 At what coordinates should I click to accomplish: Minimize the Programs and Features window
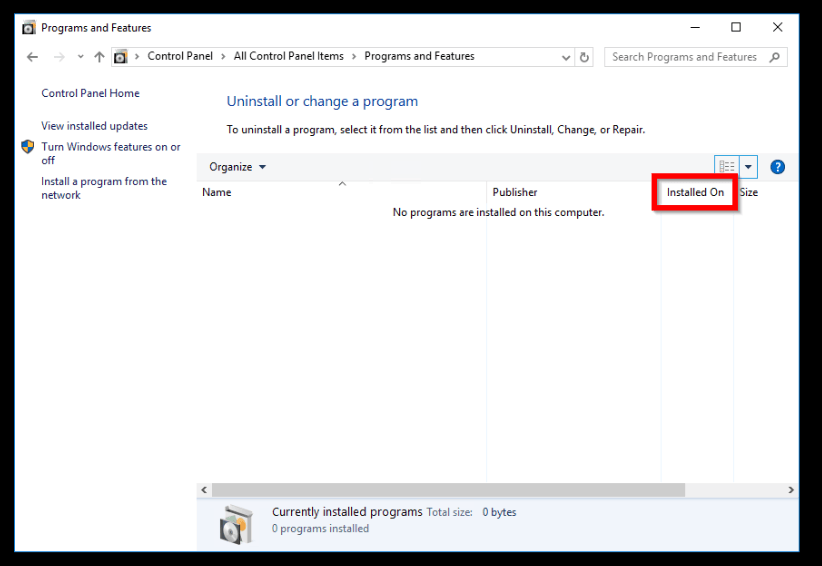[x=695, y=27]
